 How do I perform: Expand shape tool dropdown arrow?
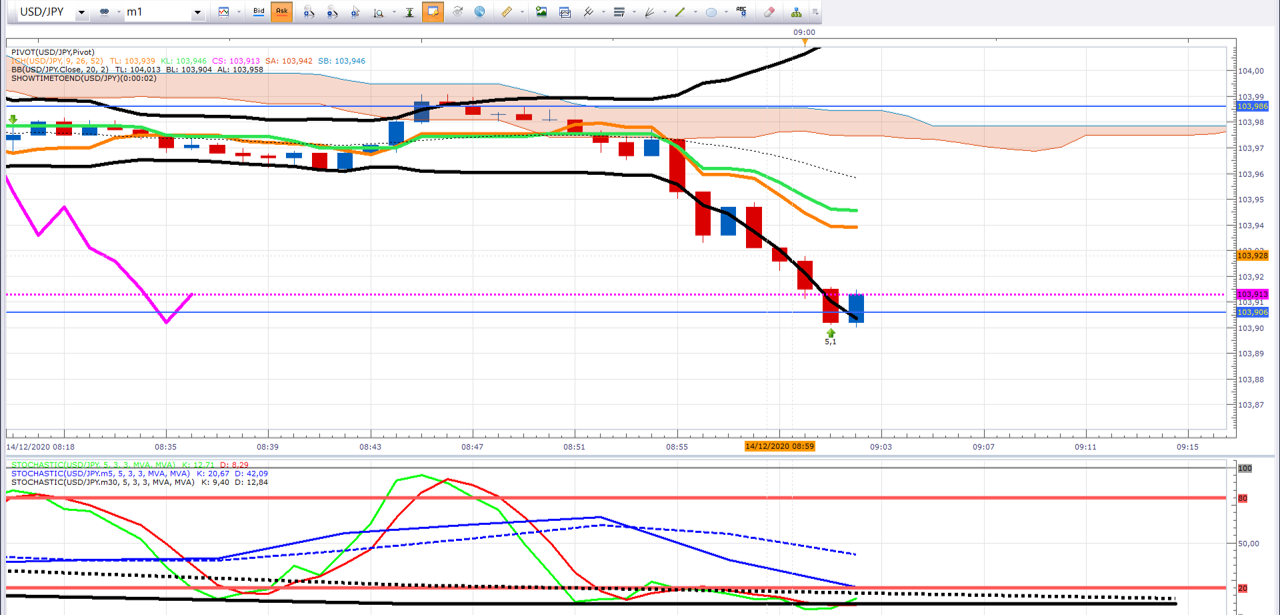726,12
